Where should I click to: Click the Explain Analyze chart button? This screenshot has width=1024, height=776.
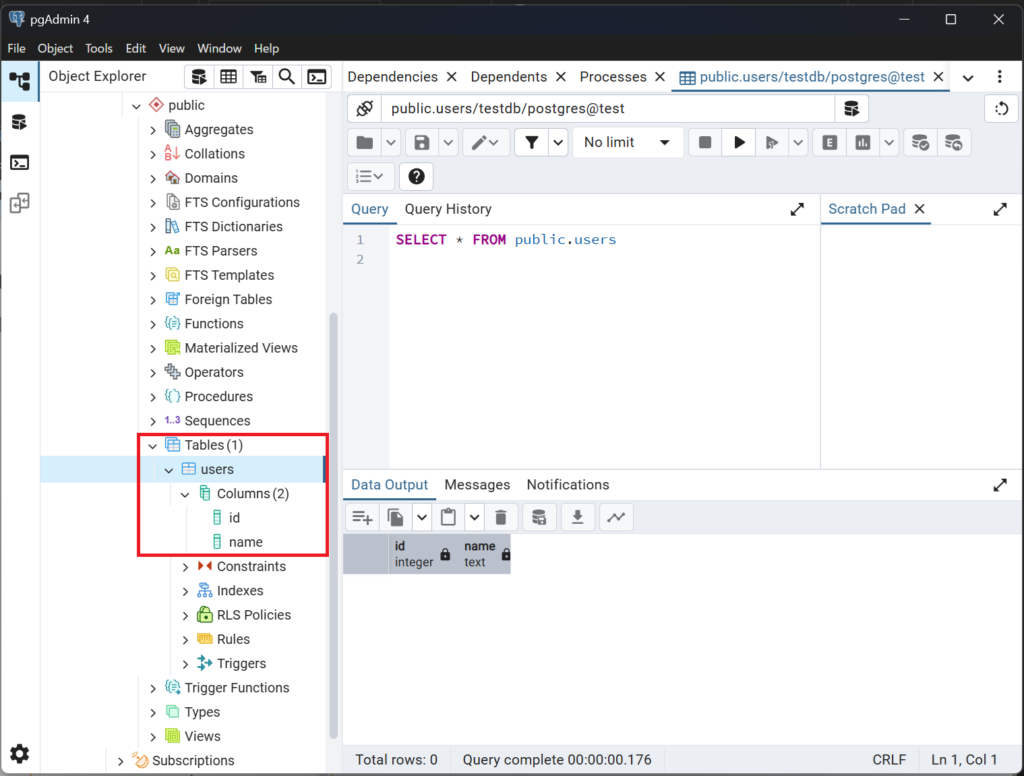863,142
